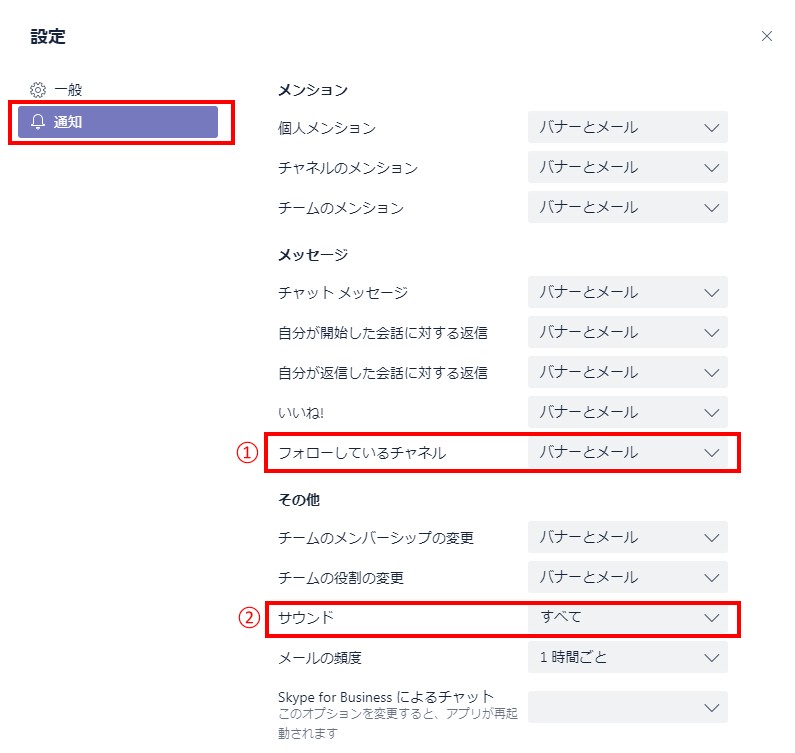Image resolution: width=795 pixels, height=753 pixels.
Task: Open the 個人メンション notification dropdown
Action: pyautogui.click(x=627, y=127)
